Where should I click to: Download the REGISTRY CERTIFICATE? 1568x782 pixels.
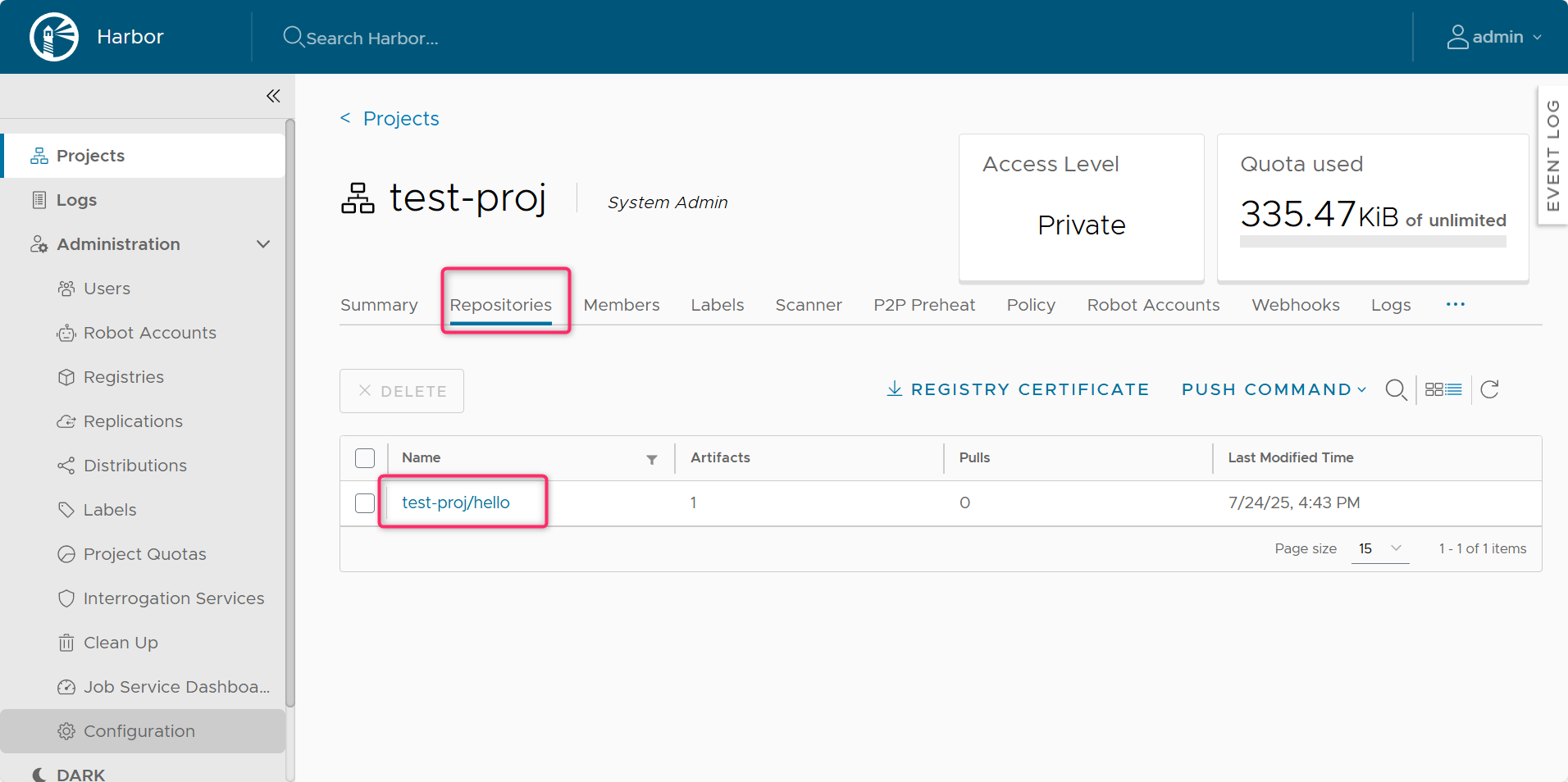(1018, 389)
